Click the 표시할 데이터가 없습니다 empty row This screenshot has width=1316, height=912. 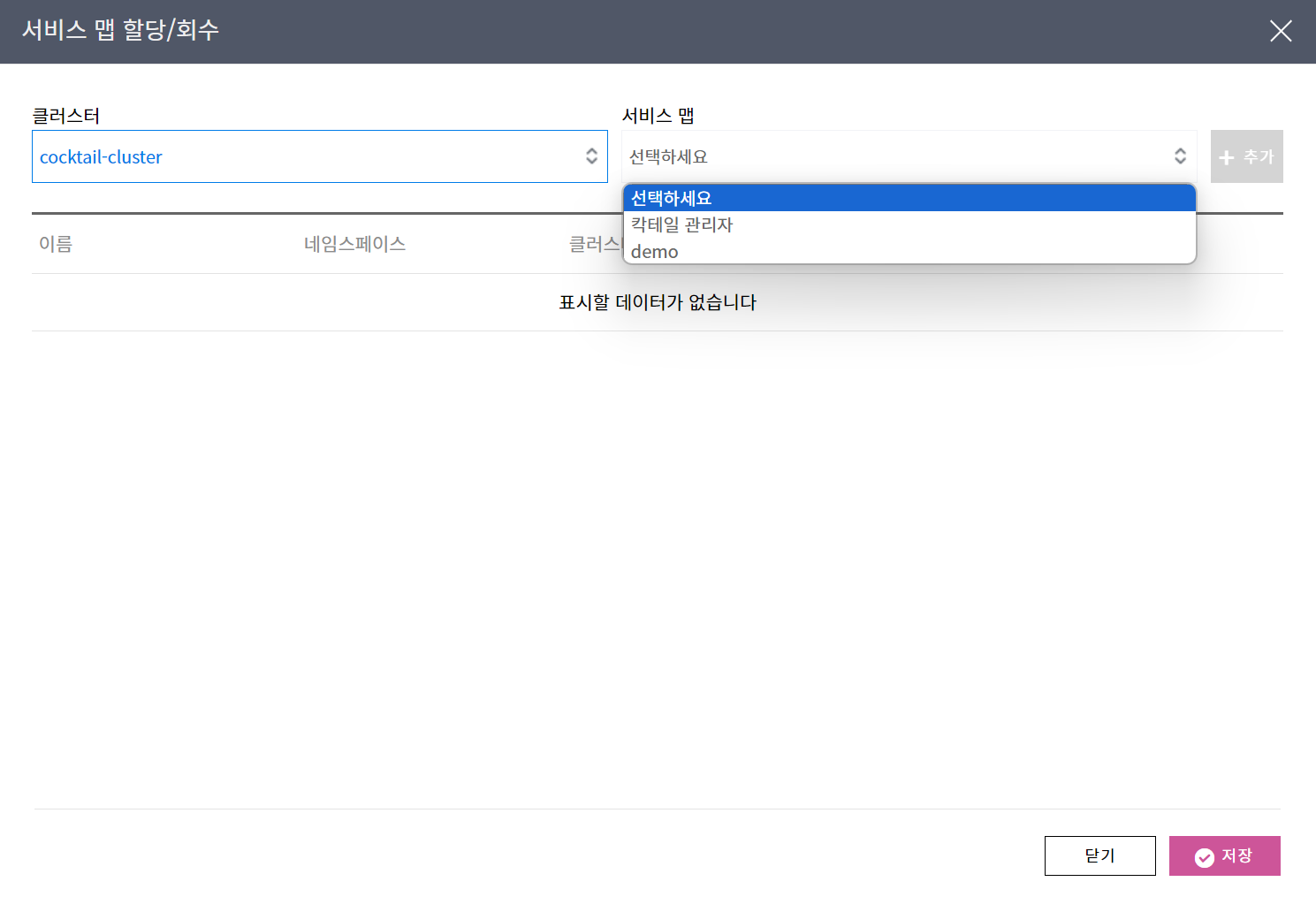[658, 302]
